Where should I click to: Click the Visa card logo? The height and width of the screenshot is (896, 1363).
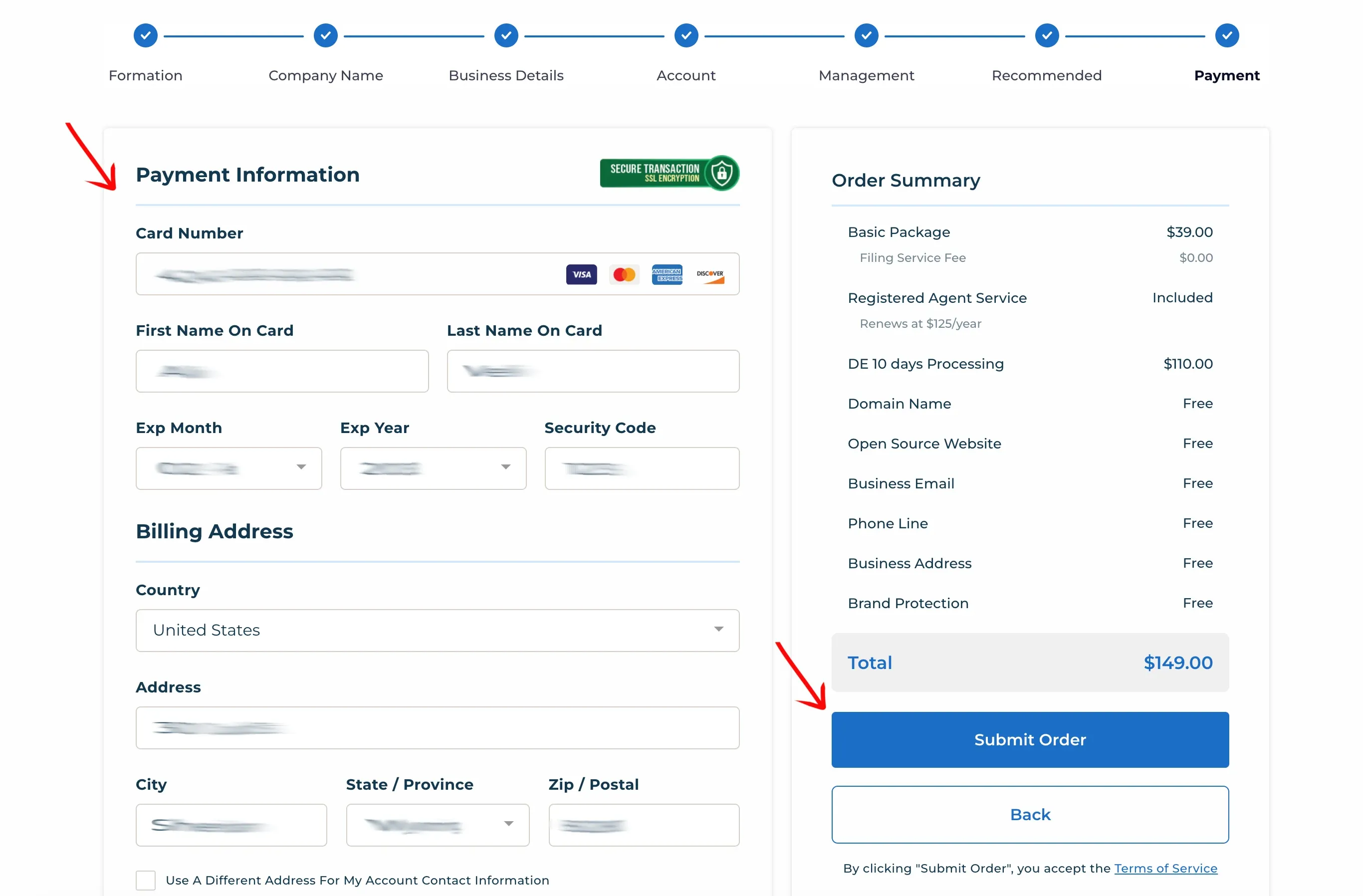point(581,274)
